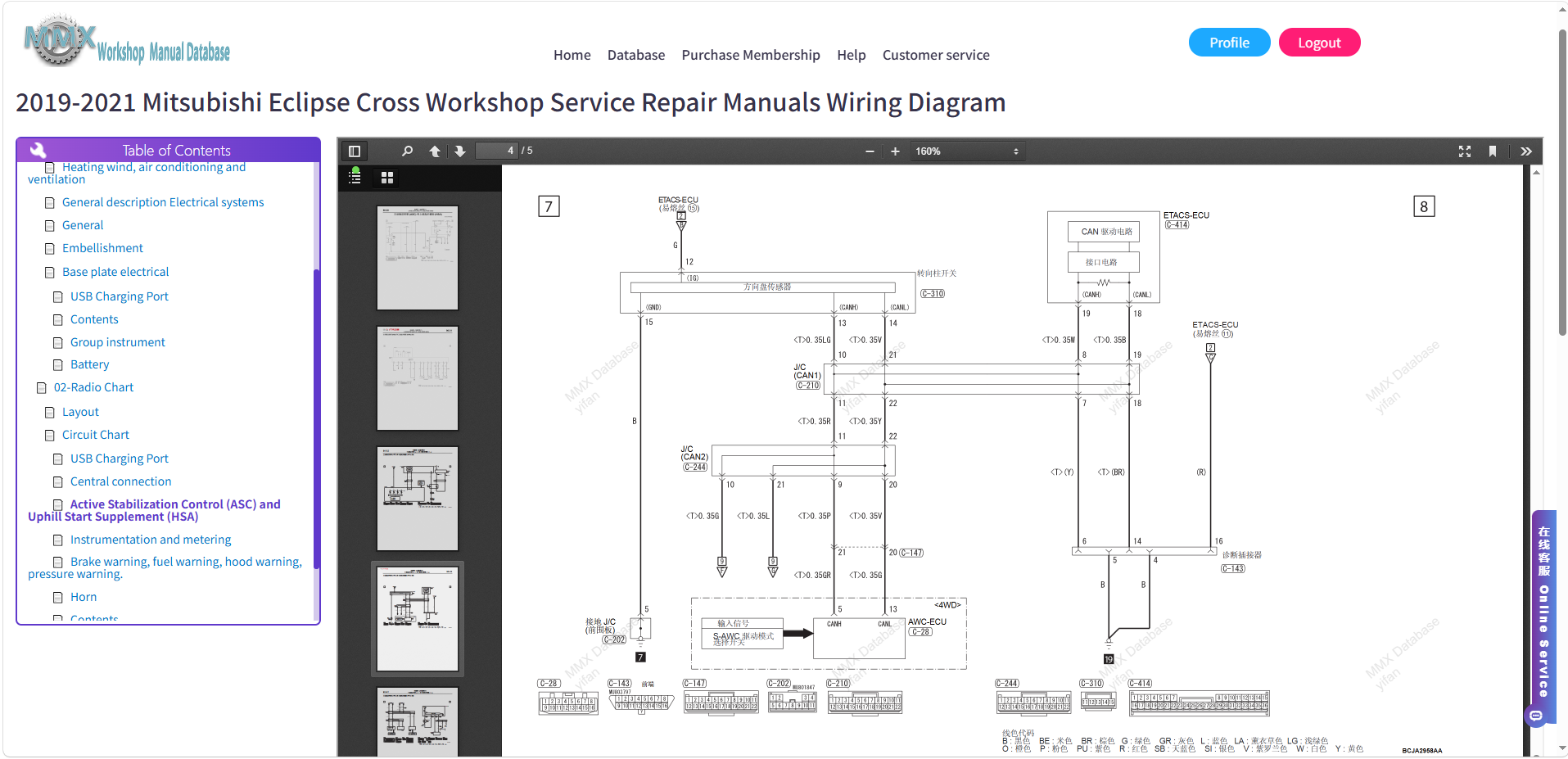Open the Home page
The image size is (1568, 759).
coord(572,55)
